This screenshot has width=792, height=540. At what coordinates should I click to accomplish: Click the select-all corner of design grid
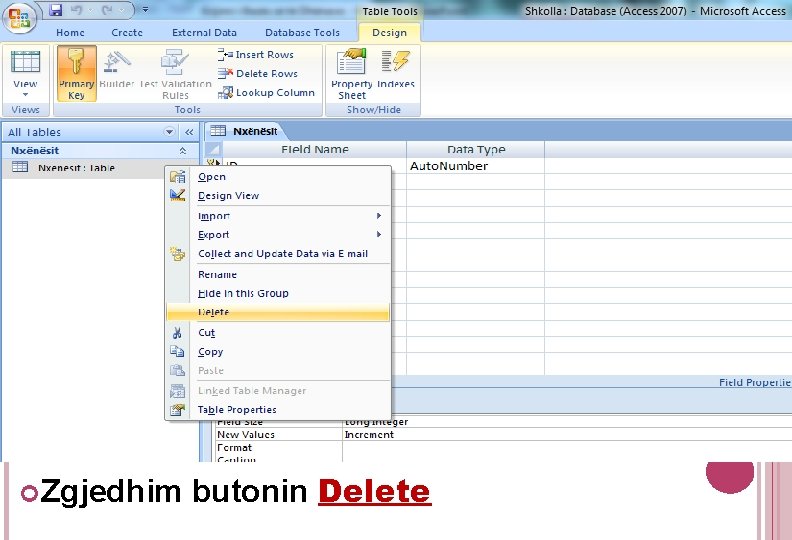[x=214, y=150]
